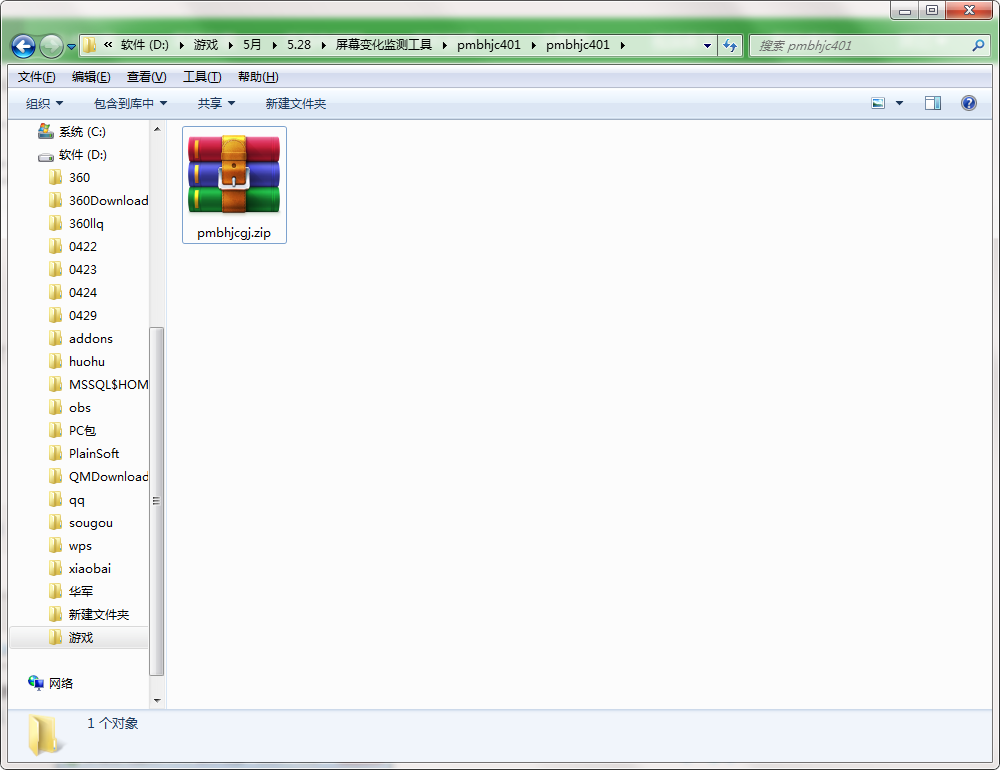Toggle the preview pane button
Image resolution: width=1000 pixels, height=770 pixels.
tap(933, 103)
